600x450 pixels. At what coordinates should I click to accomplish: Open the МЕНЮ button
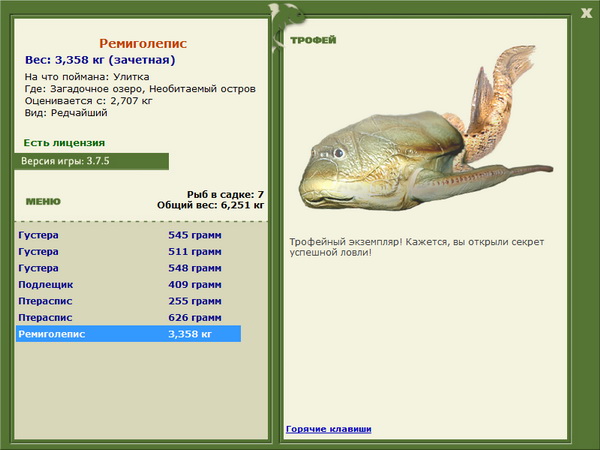click(43, 202)
